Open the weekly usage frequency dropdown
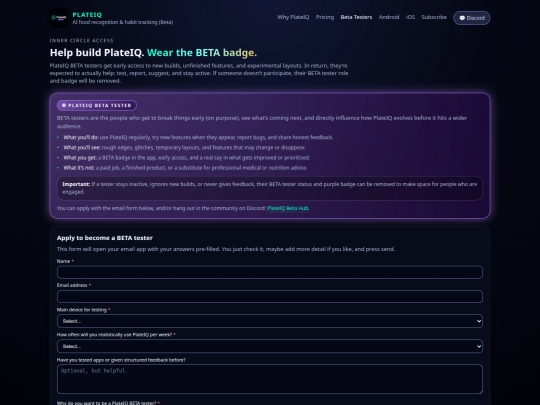The height and width of the screenshot is (405, 540). pyautogui.click(x=270, y=346)
